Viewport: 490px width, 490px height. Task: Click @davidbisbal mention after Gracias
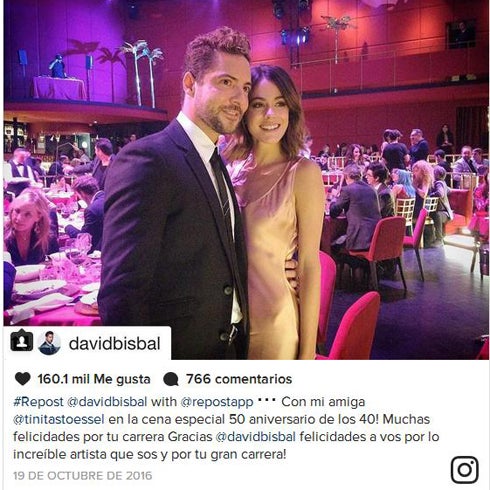click(x=256, y=437)
